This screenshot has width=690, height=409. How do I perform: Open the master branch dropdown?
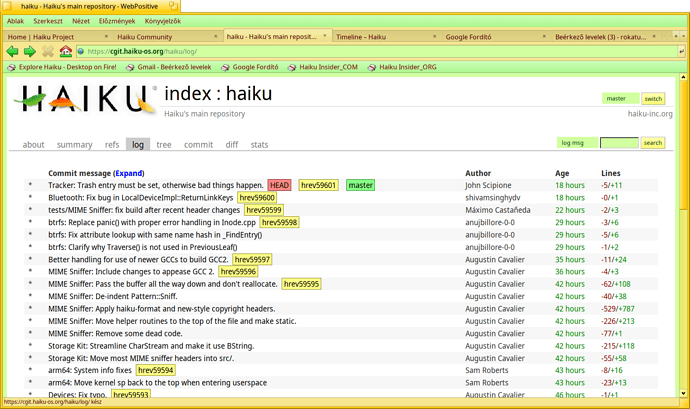click(x=620, y=99)
